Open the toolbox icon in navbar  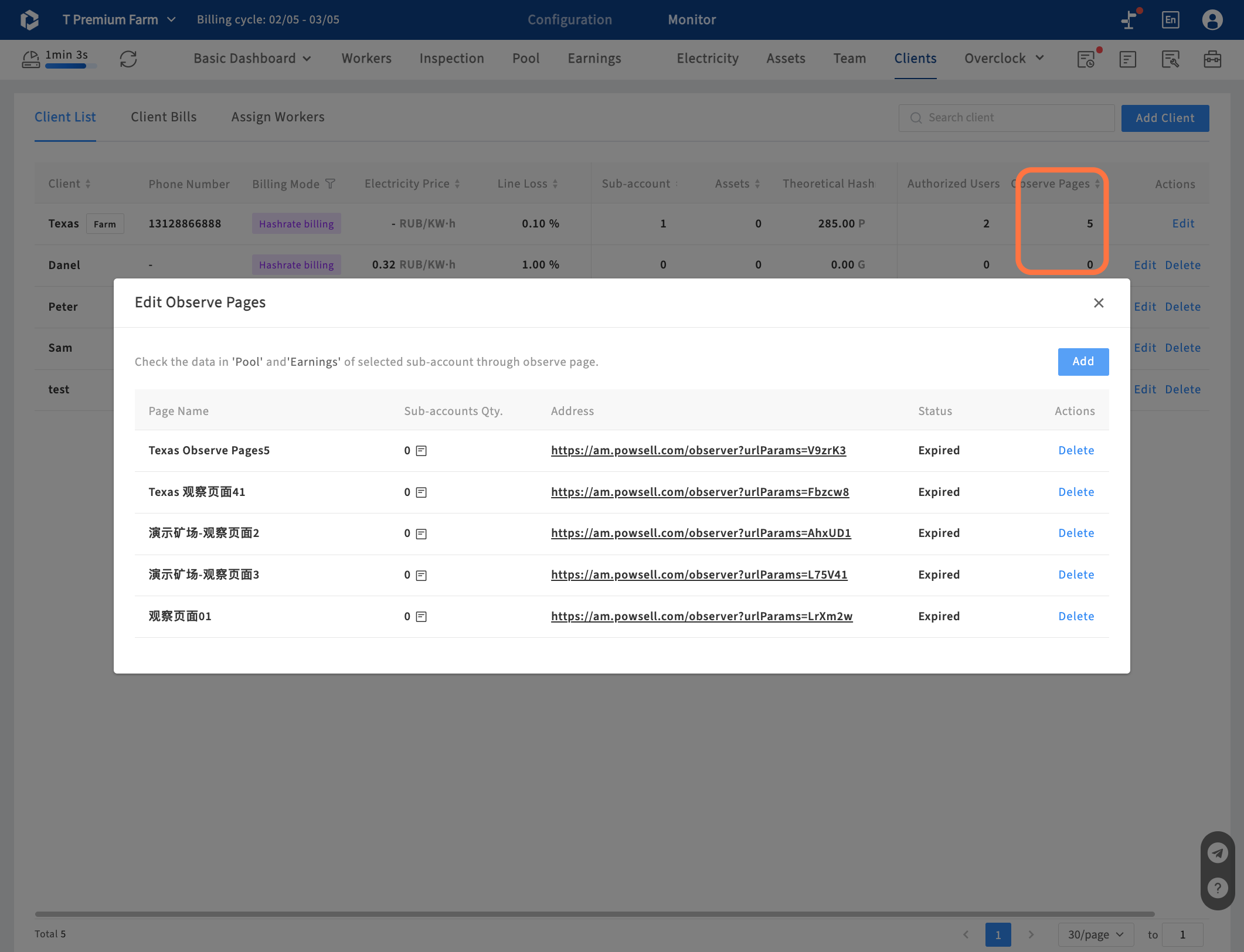click(1212, 59)
